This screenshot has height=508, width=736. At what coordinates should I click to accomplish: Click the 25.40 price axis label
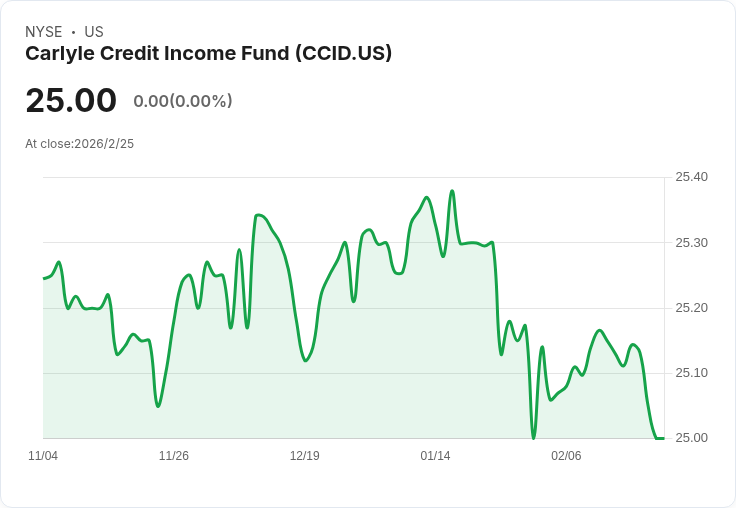coord(691,177)
